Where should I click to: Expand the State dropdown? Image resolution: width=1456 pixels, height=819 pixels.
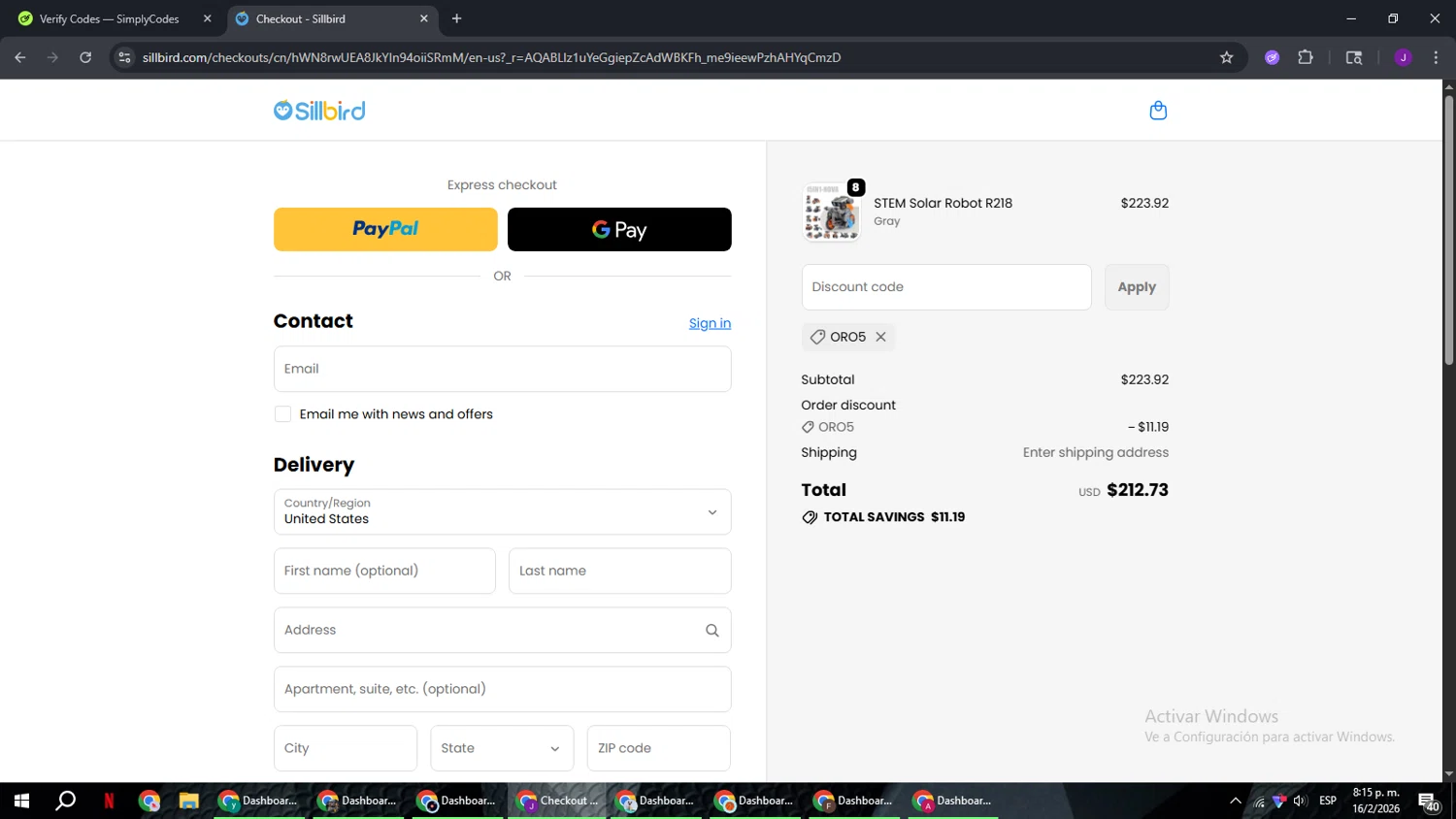[x=502, y=748]
